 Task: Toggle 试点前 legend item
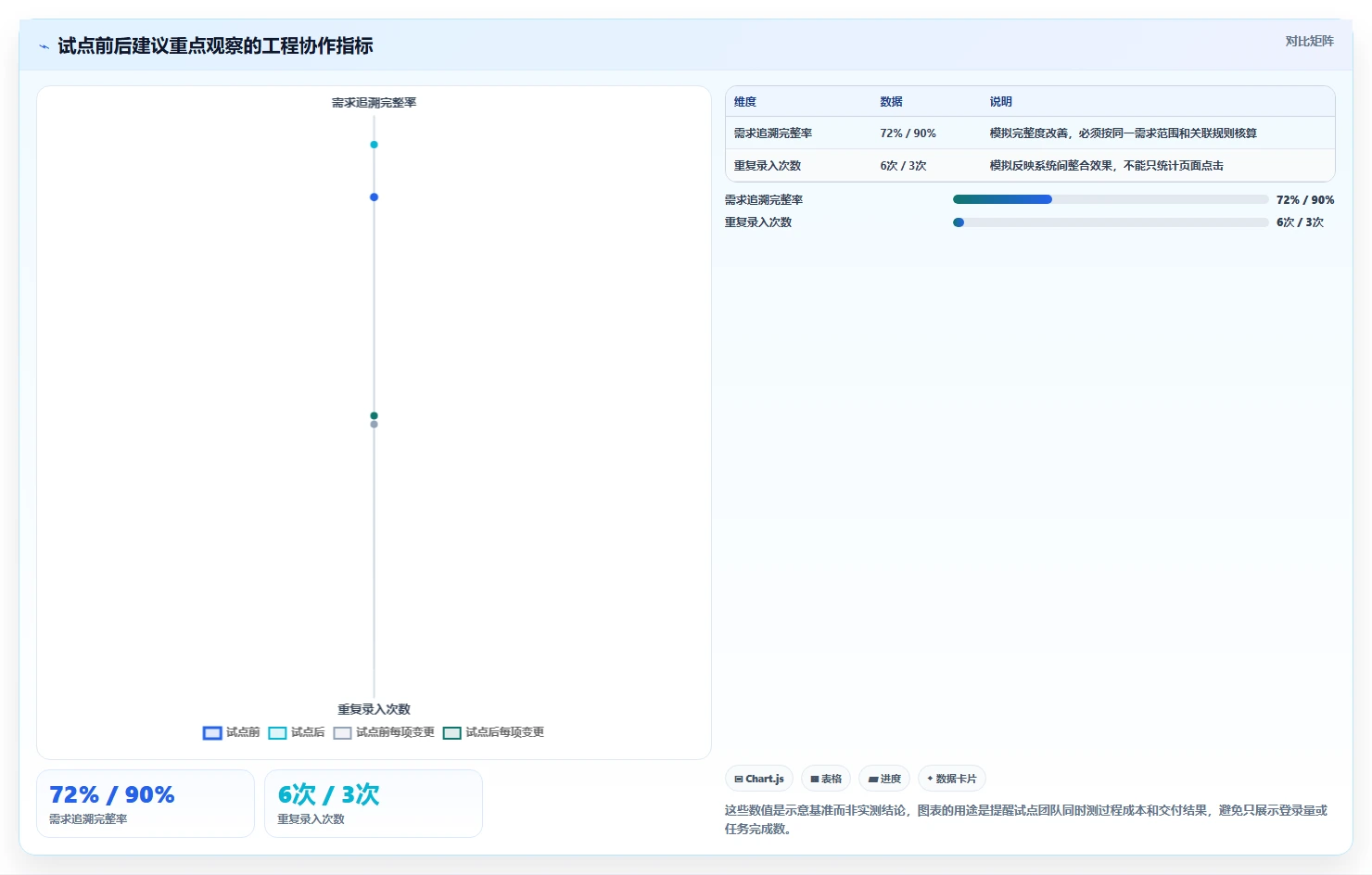(x=231, y=732)
